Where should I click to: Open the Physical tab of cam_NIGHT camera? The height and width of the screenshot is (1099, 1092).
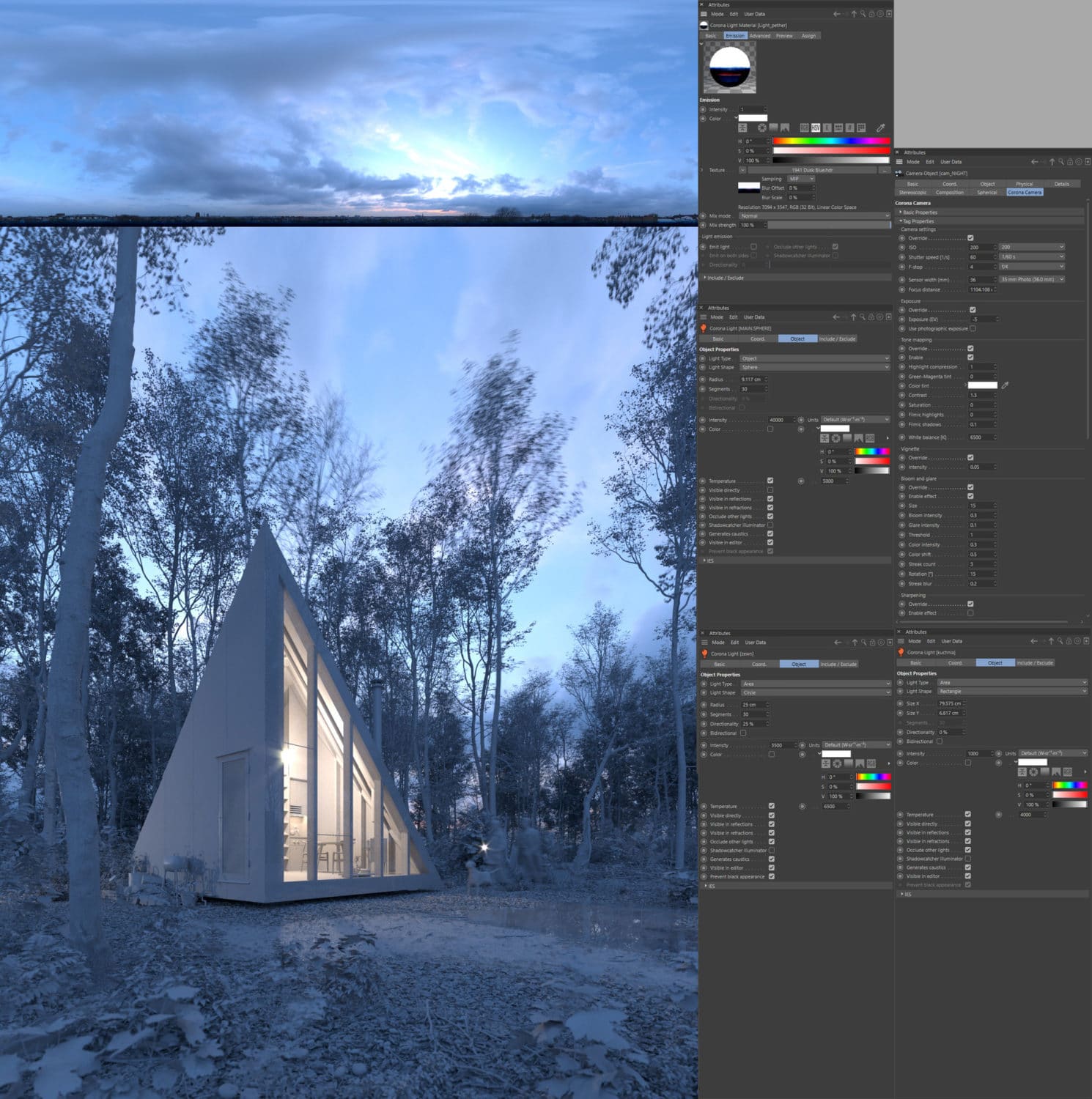coord(1023,184)
